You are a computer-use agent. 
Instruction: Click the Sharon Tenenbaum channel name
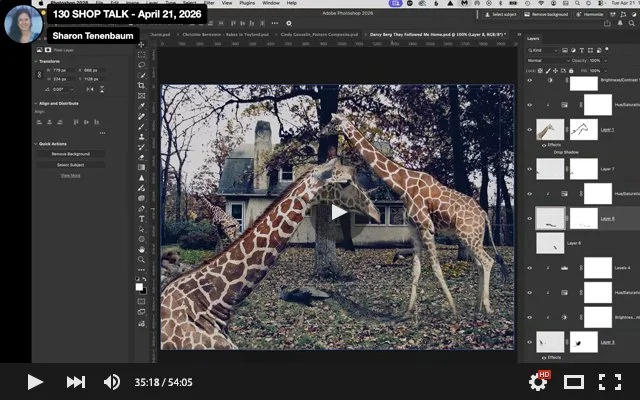[93, 36]
